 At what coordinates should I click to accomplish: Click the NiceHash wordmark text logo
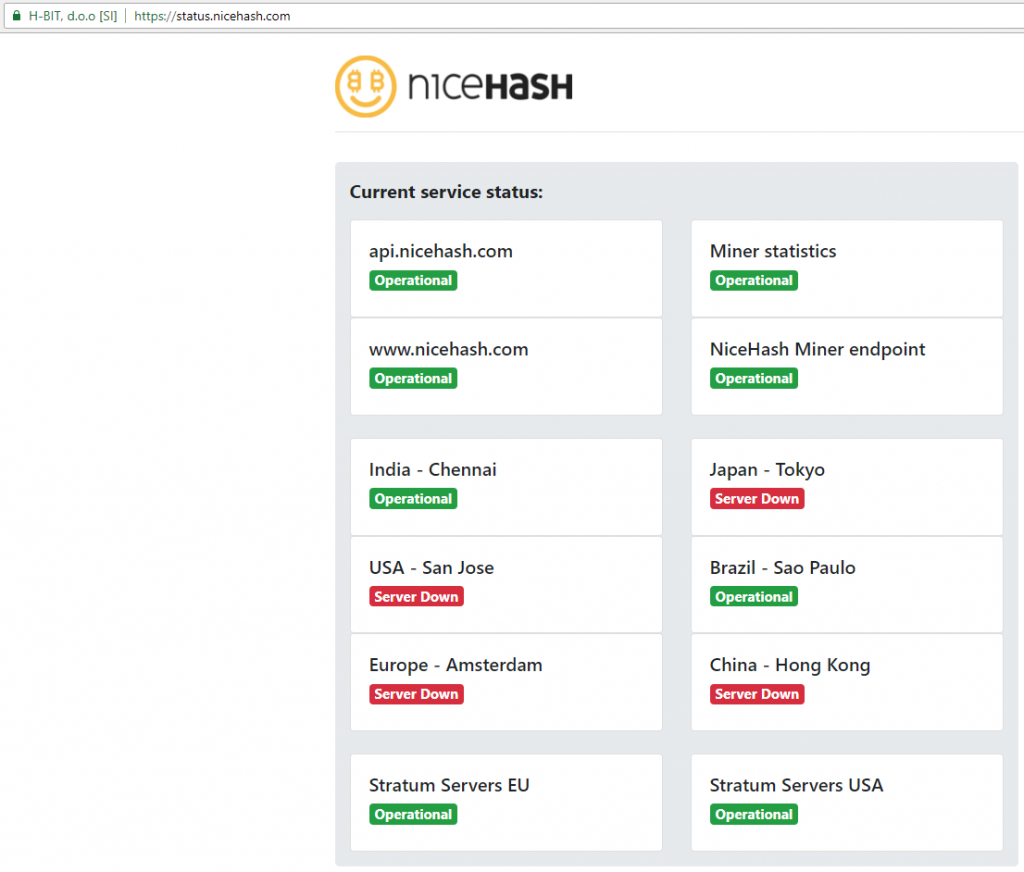click(490, 87)
